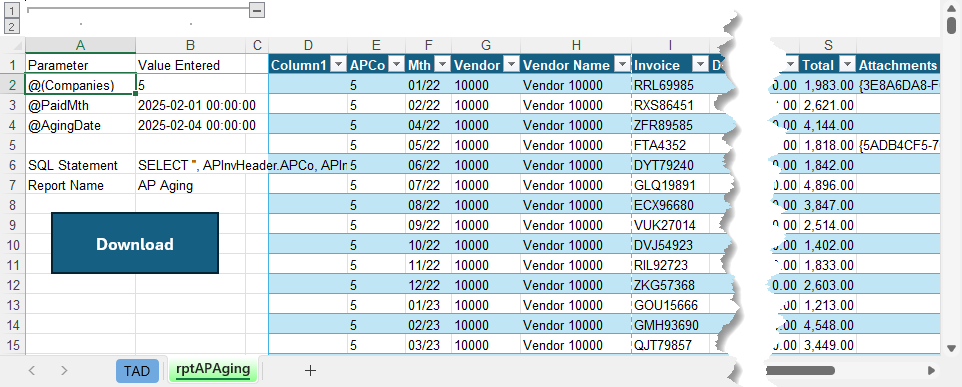Select cell with 2025-02-01 00:00:00

pos(191,105)
